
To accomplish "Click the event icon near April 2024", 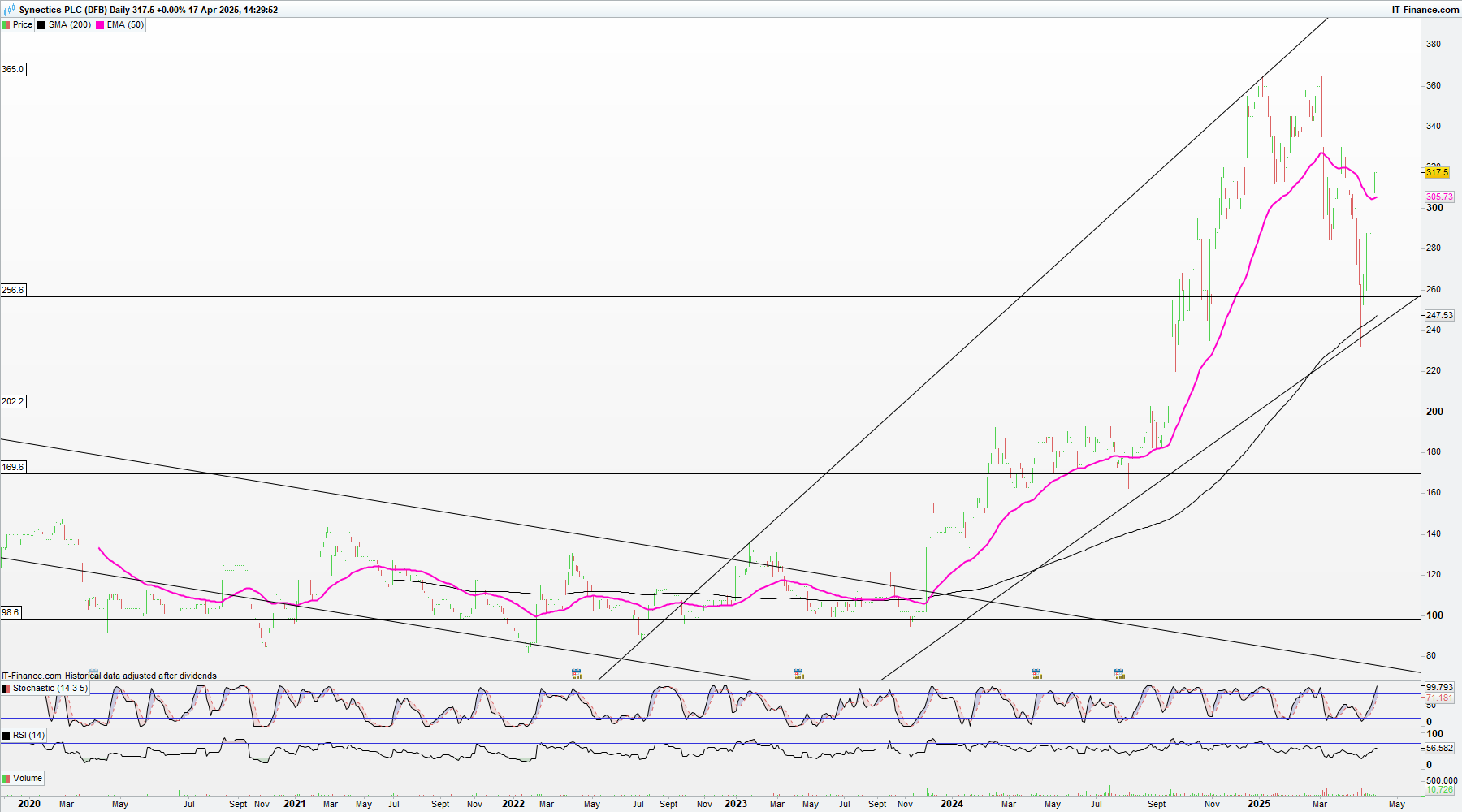I will pyautogui.click(x=1036, y=673).
